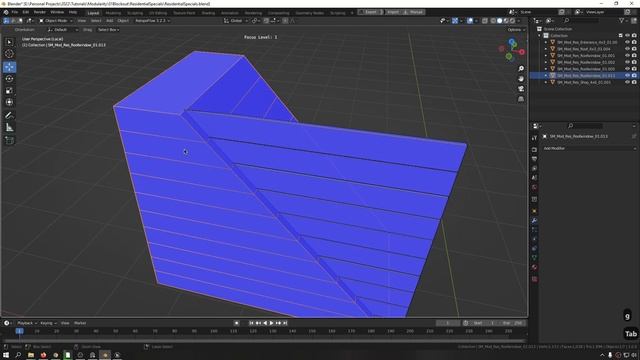Open the viewport shading options dropdown
This screenshot has width=640, height=360.
coord(519,20)
